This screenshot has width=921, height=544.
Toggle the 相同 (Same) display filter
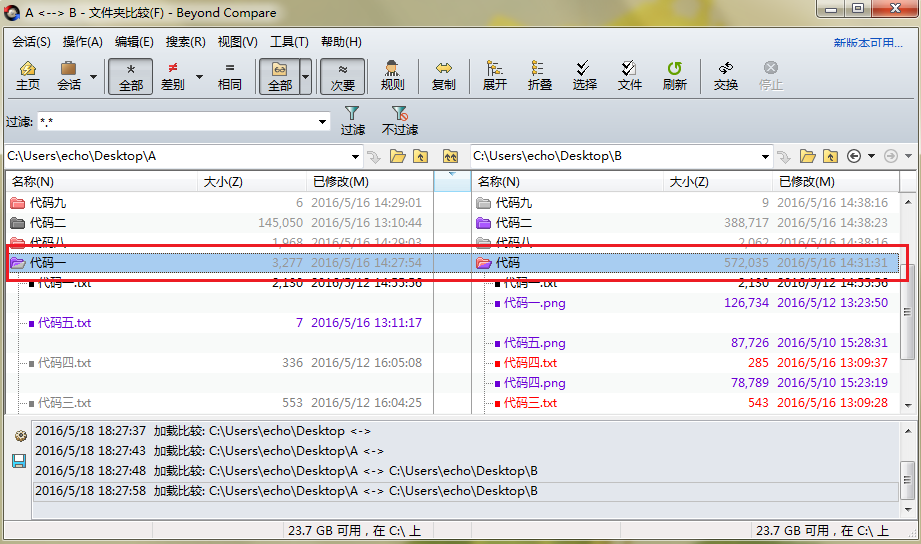click(229, 76)
